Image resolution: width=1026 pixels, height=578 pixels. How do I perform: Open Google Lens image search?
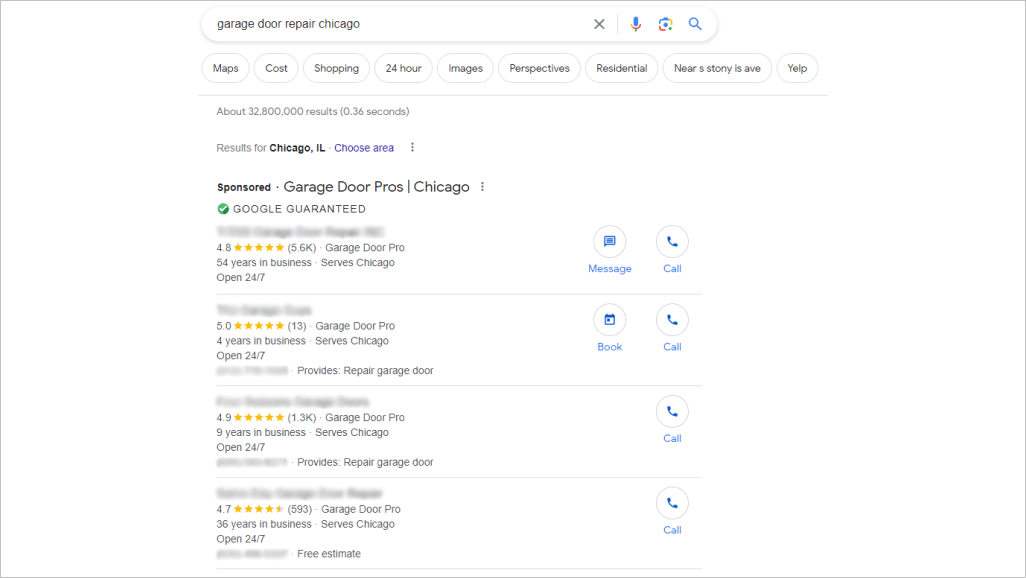[665, 23]
